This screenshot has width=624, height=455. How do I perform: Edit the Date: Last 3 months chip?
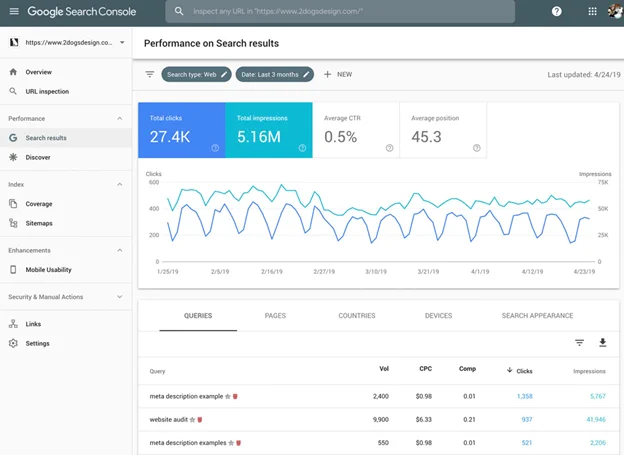[x=275, y=74]
